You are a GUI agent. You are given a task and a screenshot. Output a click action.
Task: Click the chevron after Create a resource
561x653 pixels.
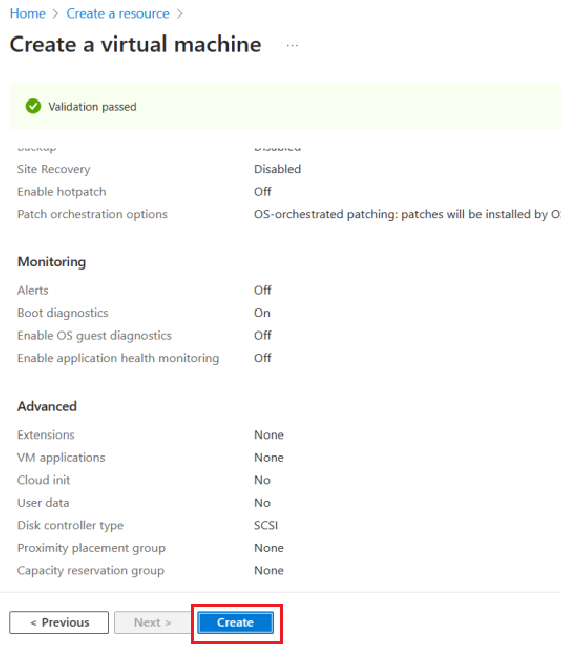tap(180, 14)
